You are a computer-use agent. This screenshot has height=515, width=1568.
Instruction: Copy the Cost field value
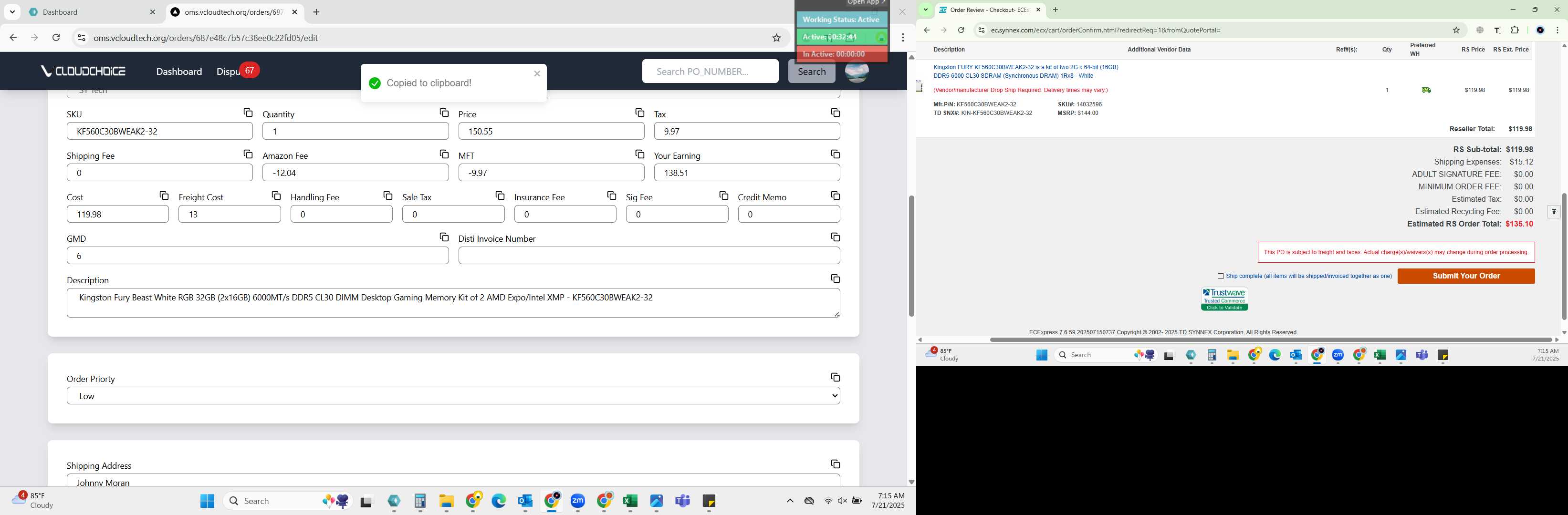[x=164, y=196]
